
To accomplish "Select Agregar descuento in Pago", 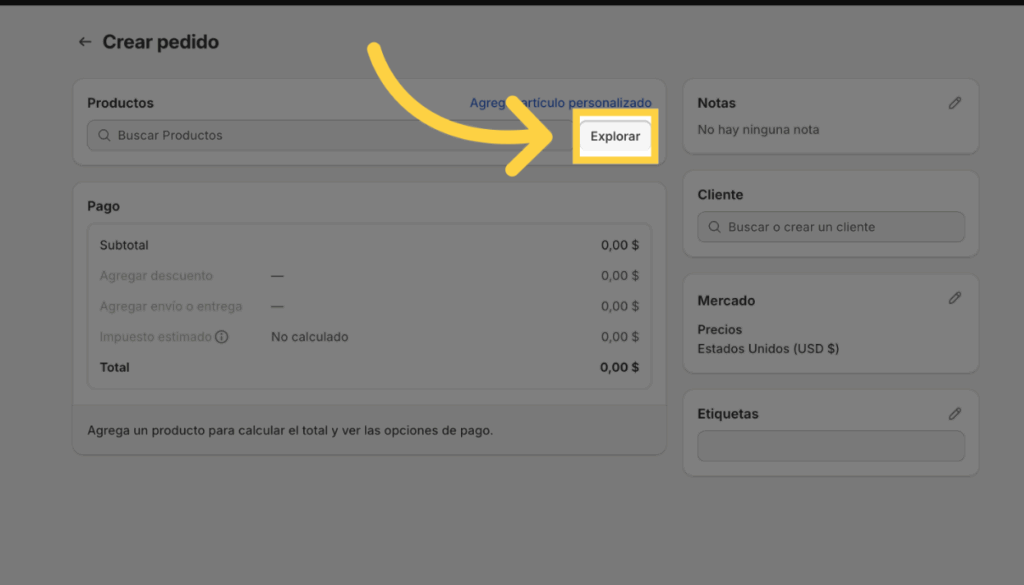I will (x=156, y=276).
